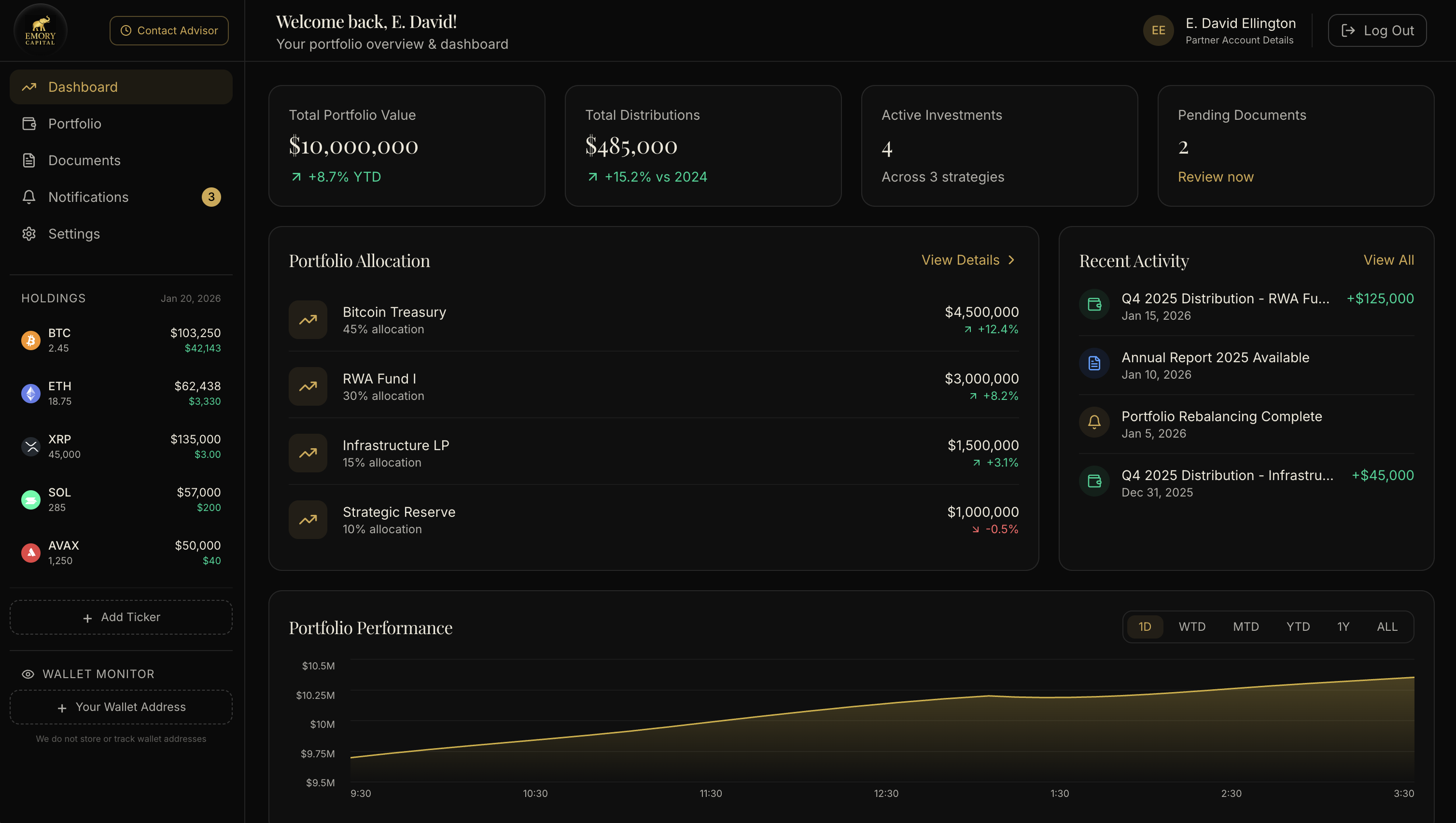
Task: Click the Contact Advisor button
Action: click(x=168, y=30)
